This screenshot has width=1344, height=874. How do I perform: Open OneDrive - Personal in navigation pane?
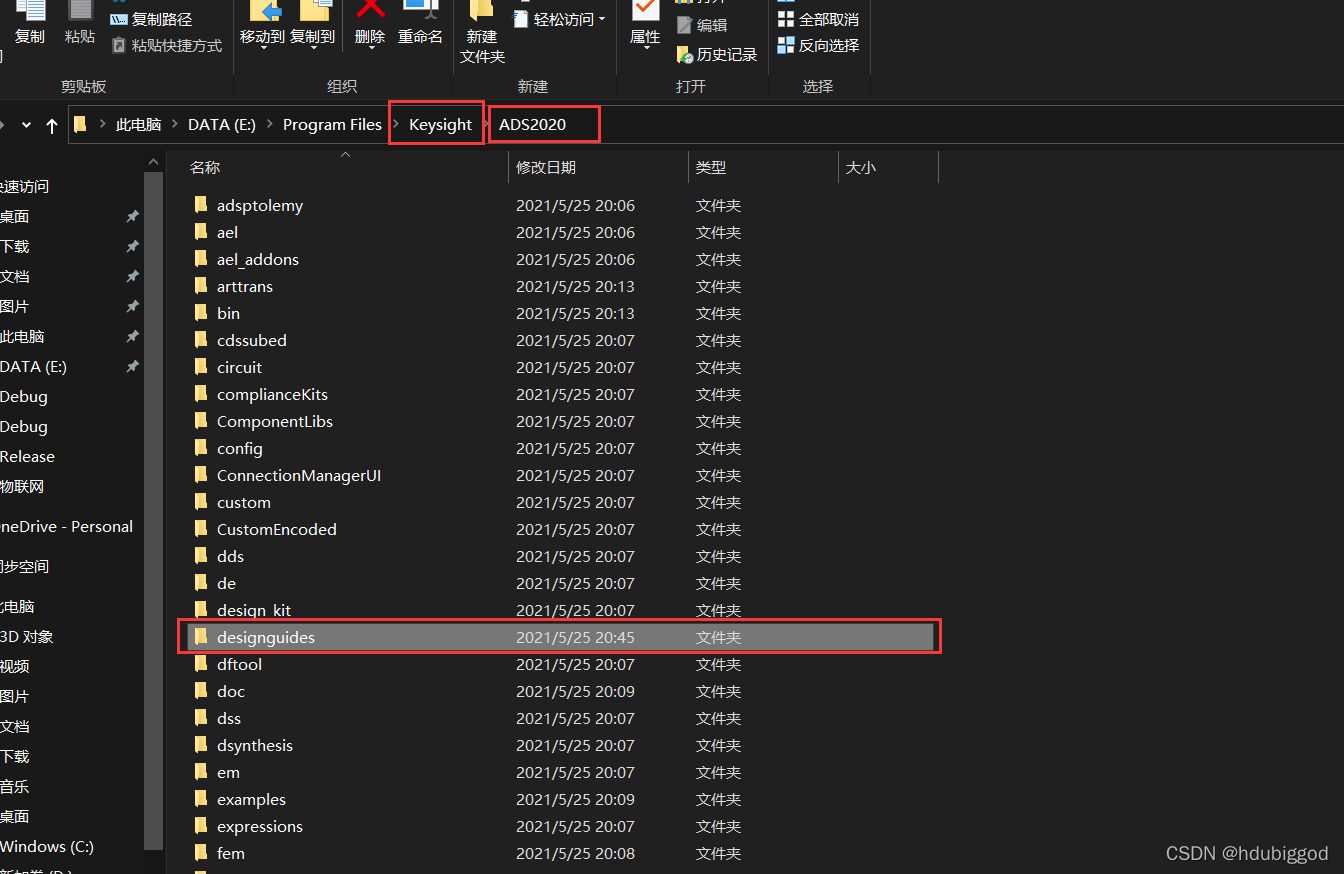point(66,527)
